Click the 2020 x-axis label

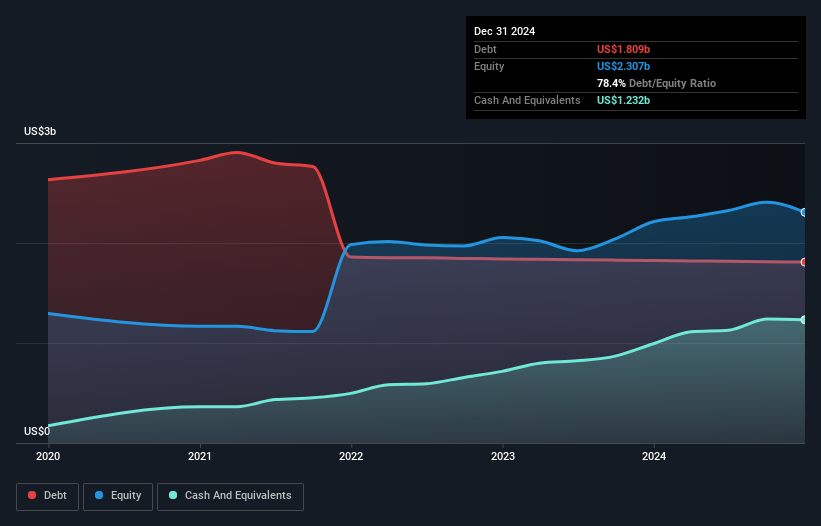(x=48, y=456)
